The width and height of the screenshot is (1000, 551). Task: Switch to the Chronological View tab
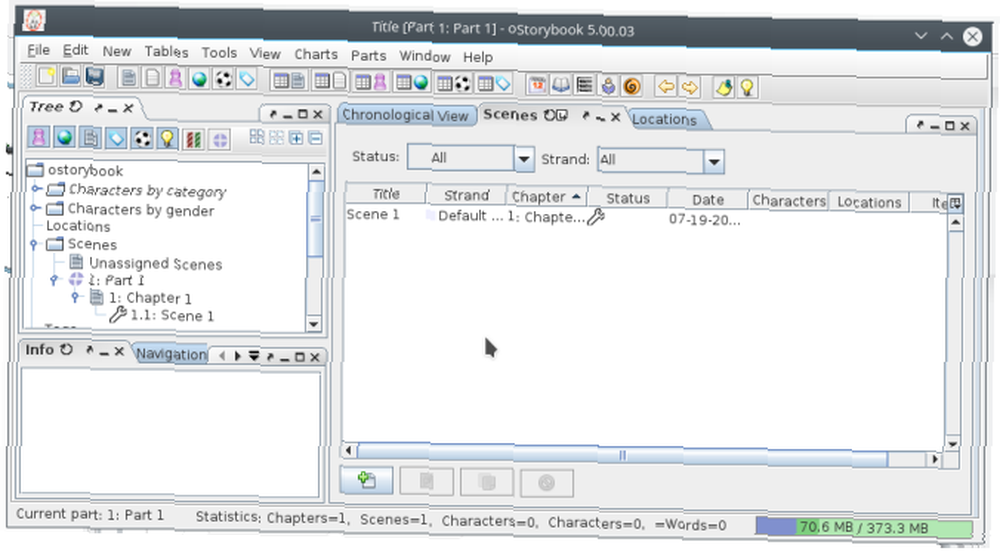[406, 115]
